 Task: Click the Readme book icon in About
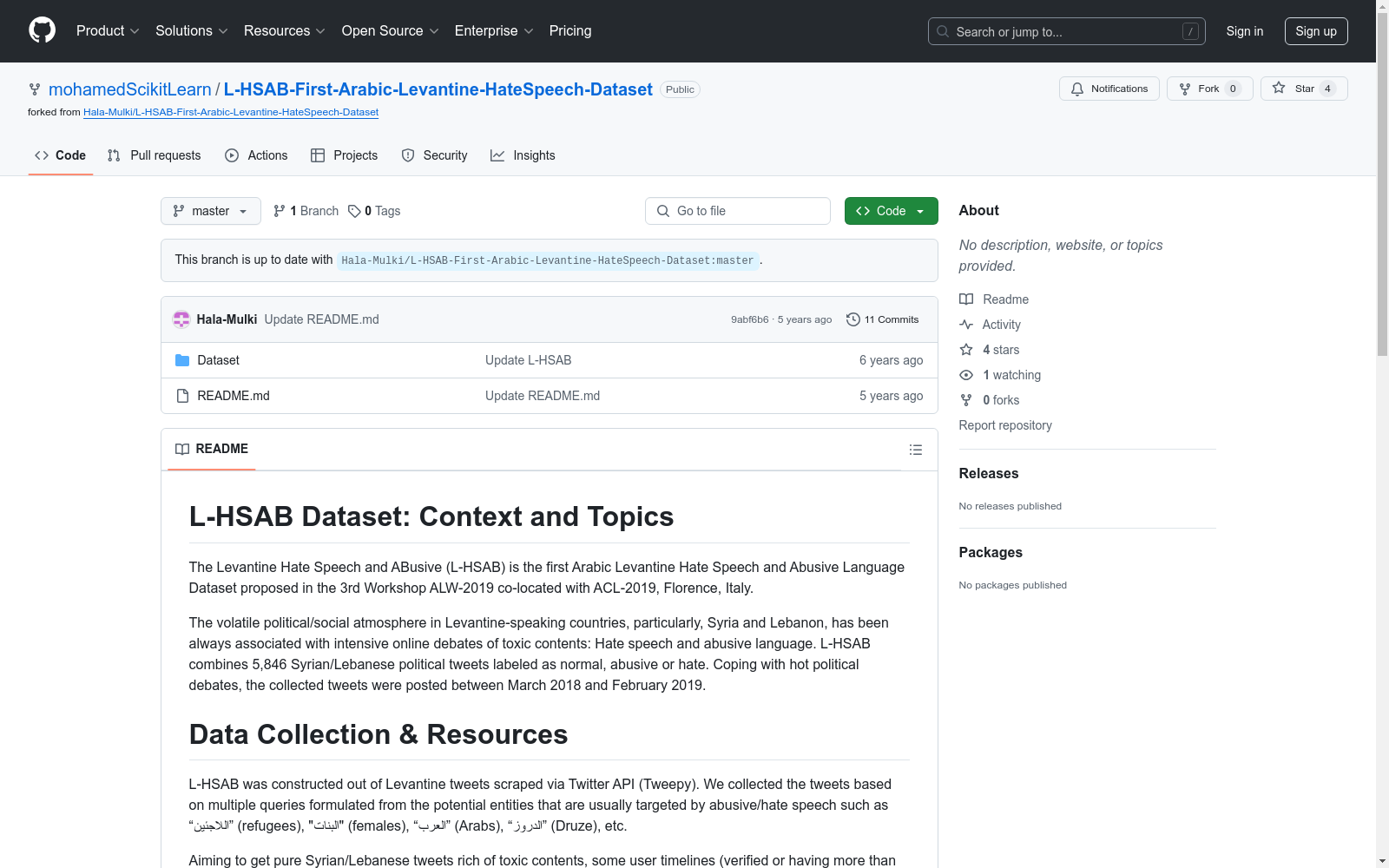click(966, 299)
